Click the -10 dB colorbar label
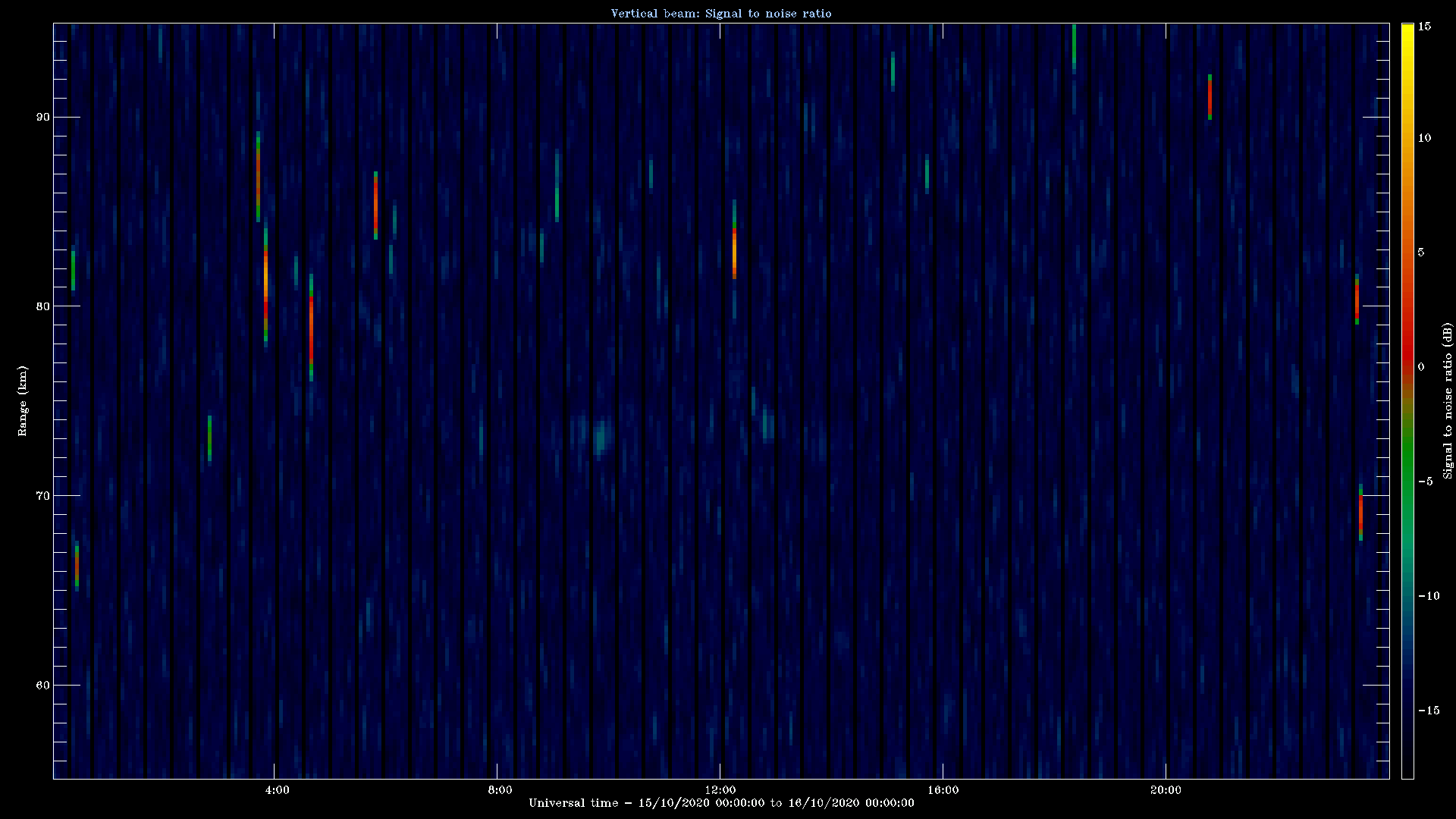Image resolution: width=1456 pixels, height=819 pixels. [x=1428, y=596]
